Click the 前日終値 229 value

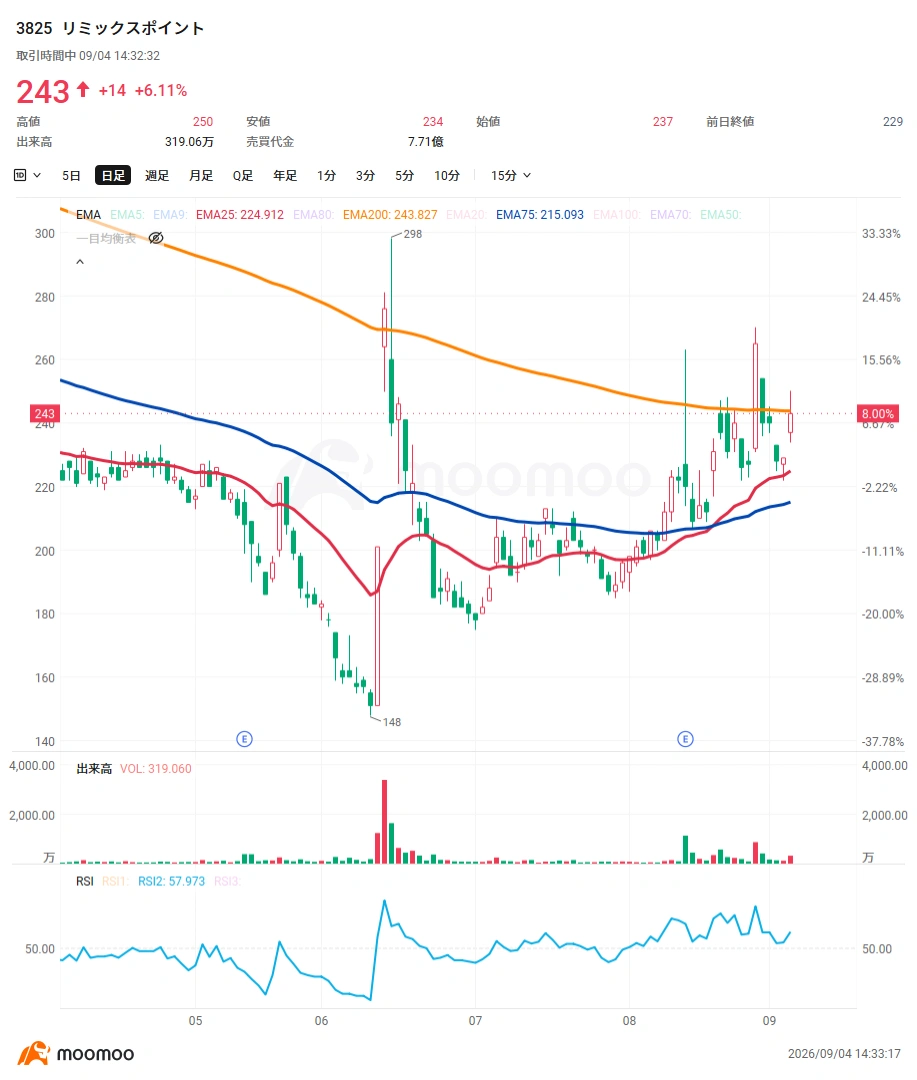point(893,122)
